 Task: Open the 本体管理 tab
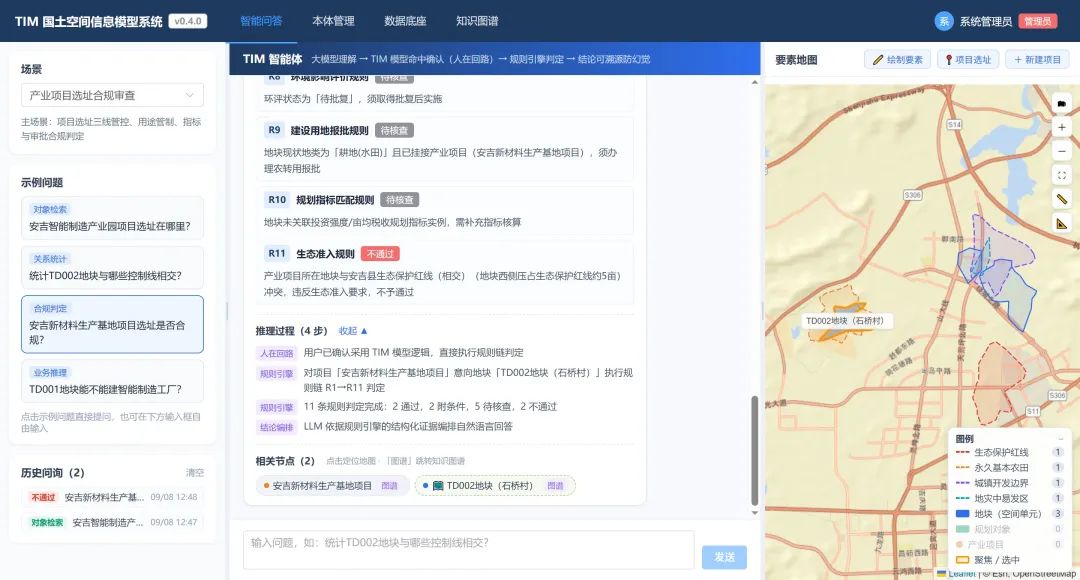pos(333,21)
